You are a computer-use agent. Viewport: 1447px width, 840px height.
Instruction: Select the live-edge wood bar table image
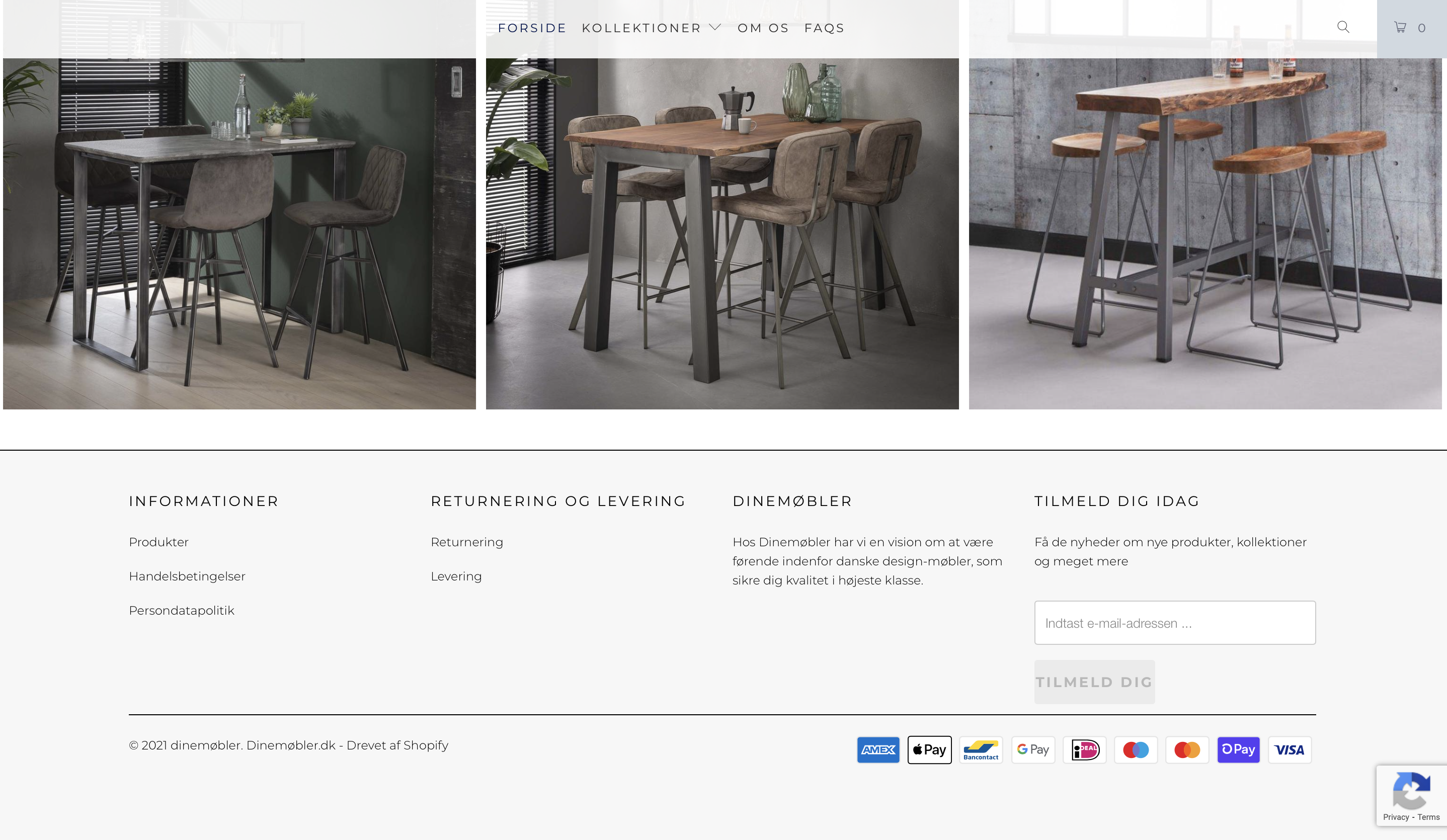[x=1205, y=204]
